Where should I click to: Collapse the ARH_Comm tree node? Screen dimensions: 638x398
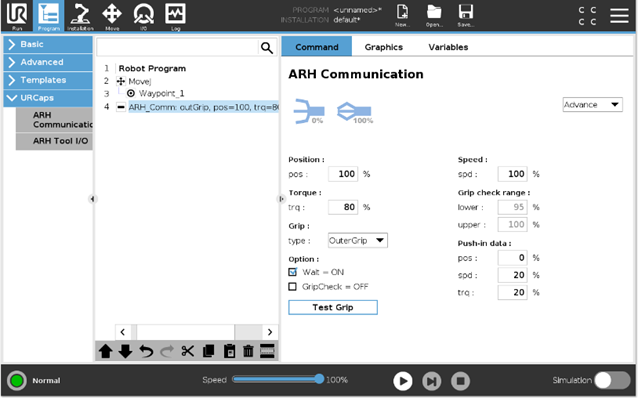tap(121, 107)
